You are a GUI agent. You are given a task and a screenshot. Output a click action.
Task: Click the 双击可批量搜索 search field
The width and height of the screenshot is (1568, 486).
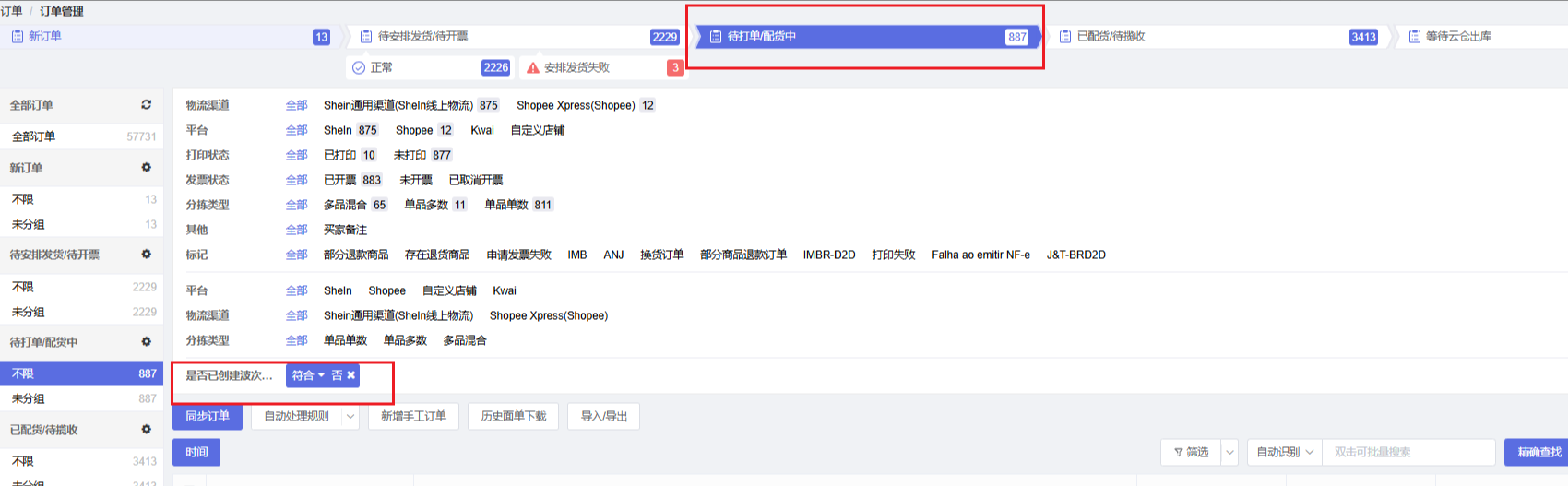tap(1408, 452)
